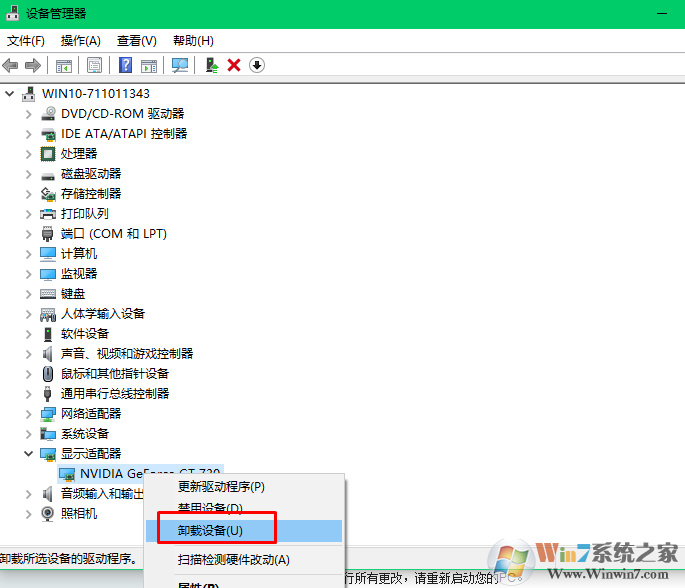Click the Properties toolbar icon
685x588 pixels.
point(95,65)
